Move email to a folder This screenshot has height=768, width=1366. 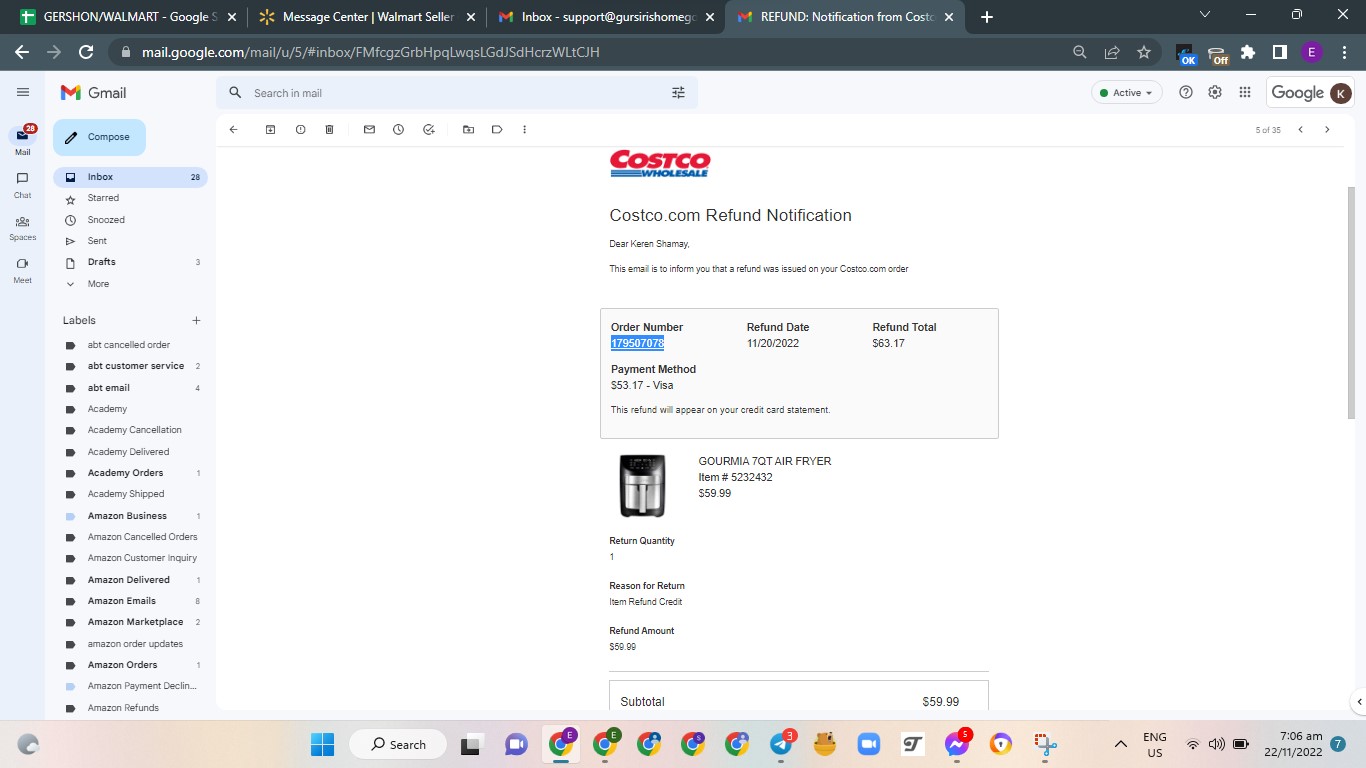point(468,129)
